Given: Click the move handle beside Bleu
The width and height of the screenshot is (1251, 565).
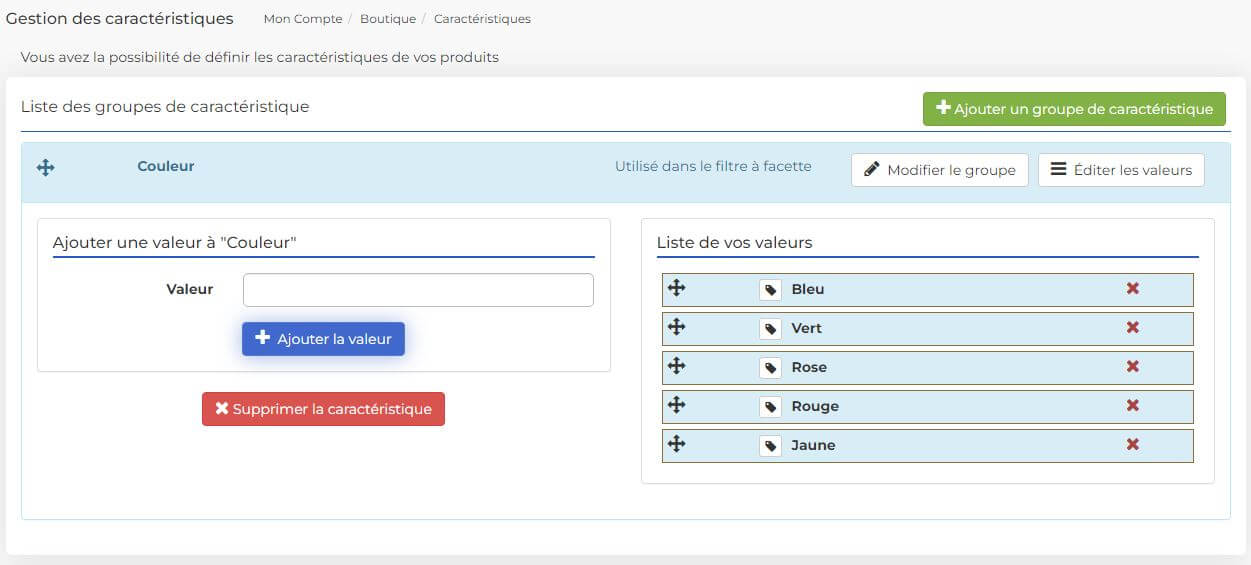Looking at the screenshot, I should [x=676, y=288].
